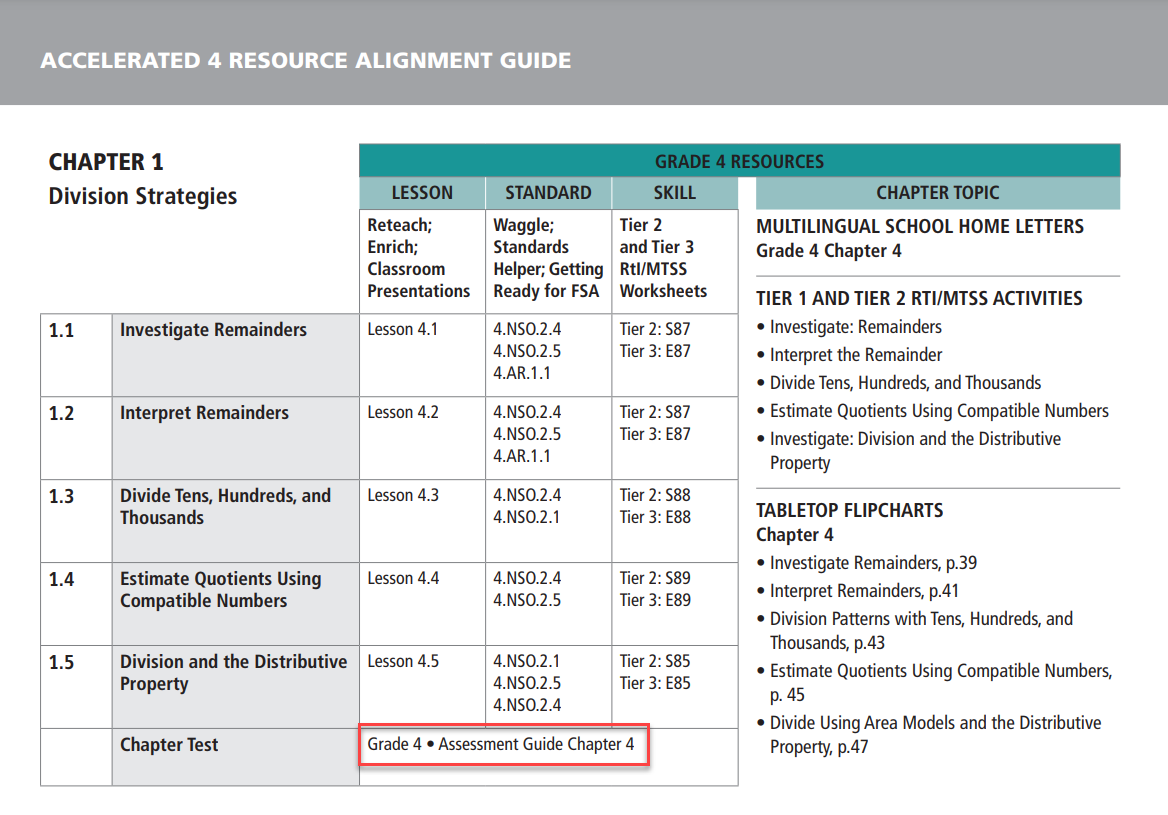Select the ACCELERATED 4 RESOURCE ALIGNMENT GUIDE banner
The height and width of the screenshot is (815, 1168).
pyautogui.click(x=305, y=60)
